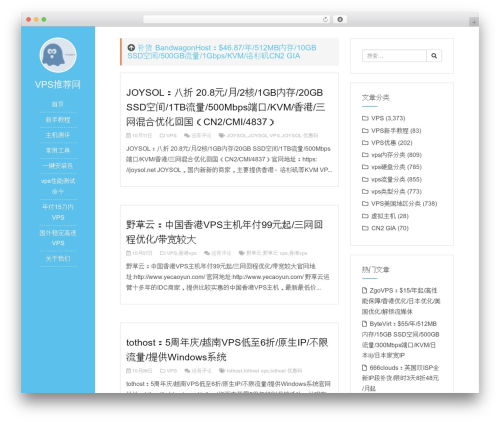The image size is (500, 423).
Task: Open ByteVirt $55/年/512MB hot article
Action: (401, 339)
